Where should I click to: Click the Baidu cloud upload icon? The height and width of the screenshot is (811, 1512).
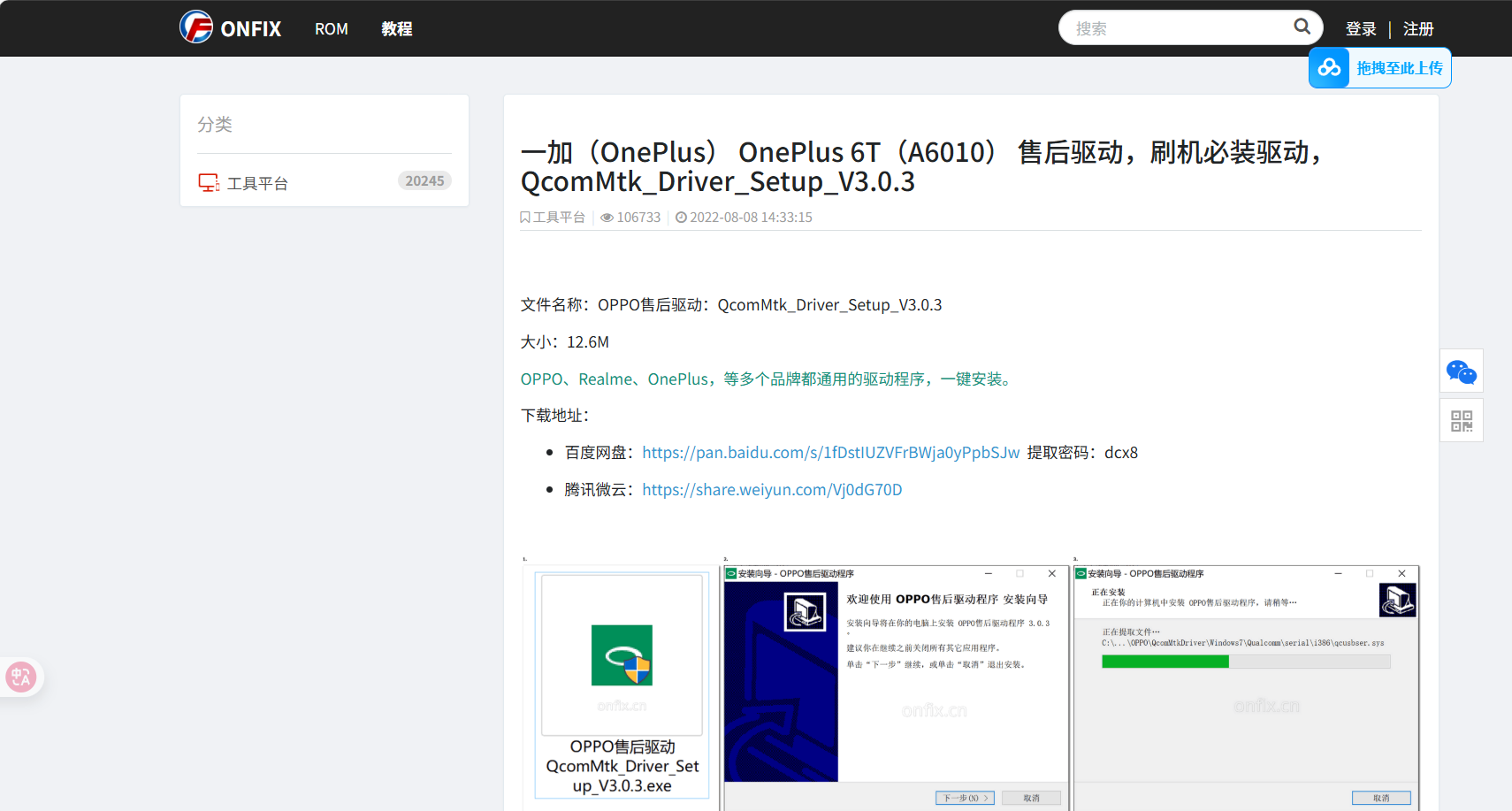click(1329, 68)
